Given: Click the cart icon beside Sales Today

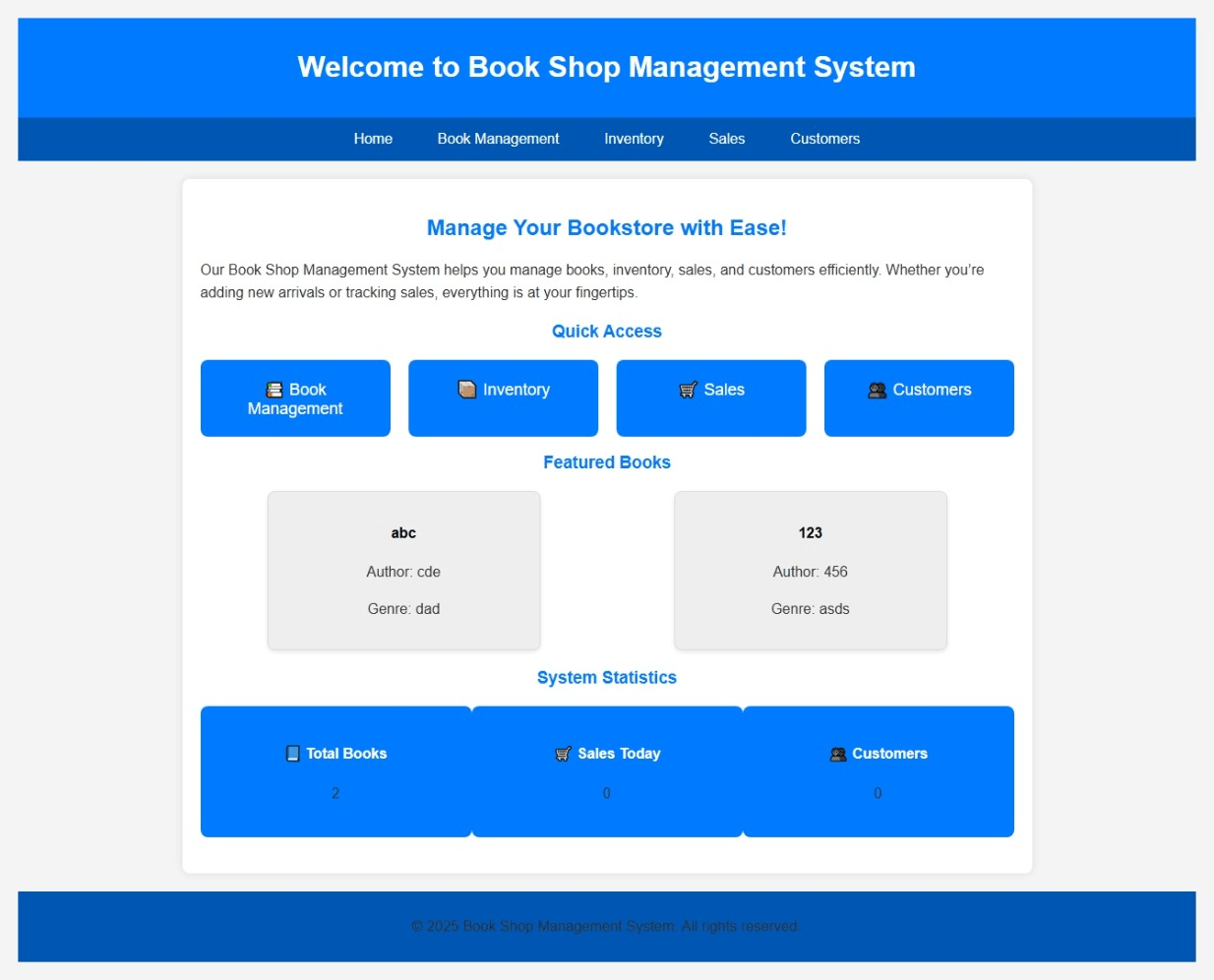Looking at the screenshot, I should (563, 754).
